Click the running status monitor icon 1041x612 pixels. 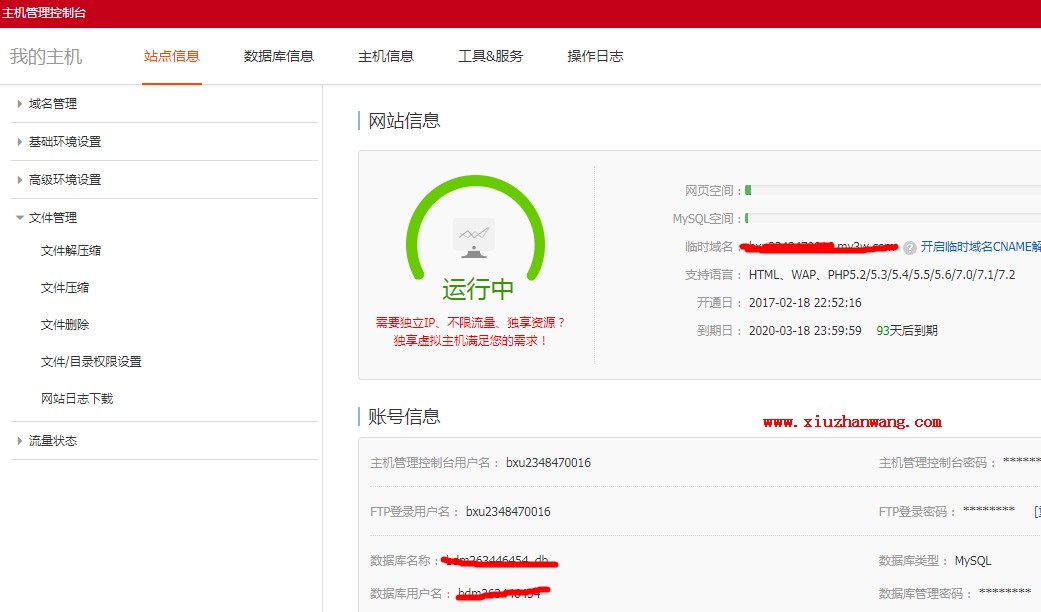[x=474, y=236]
